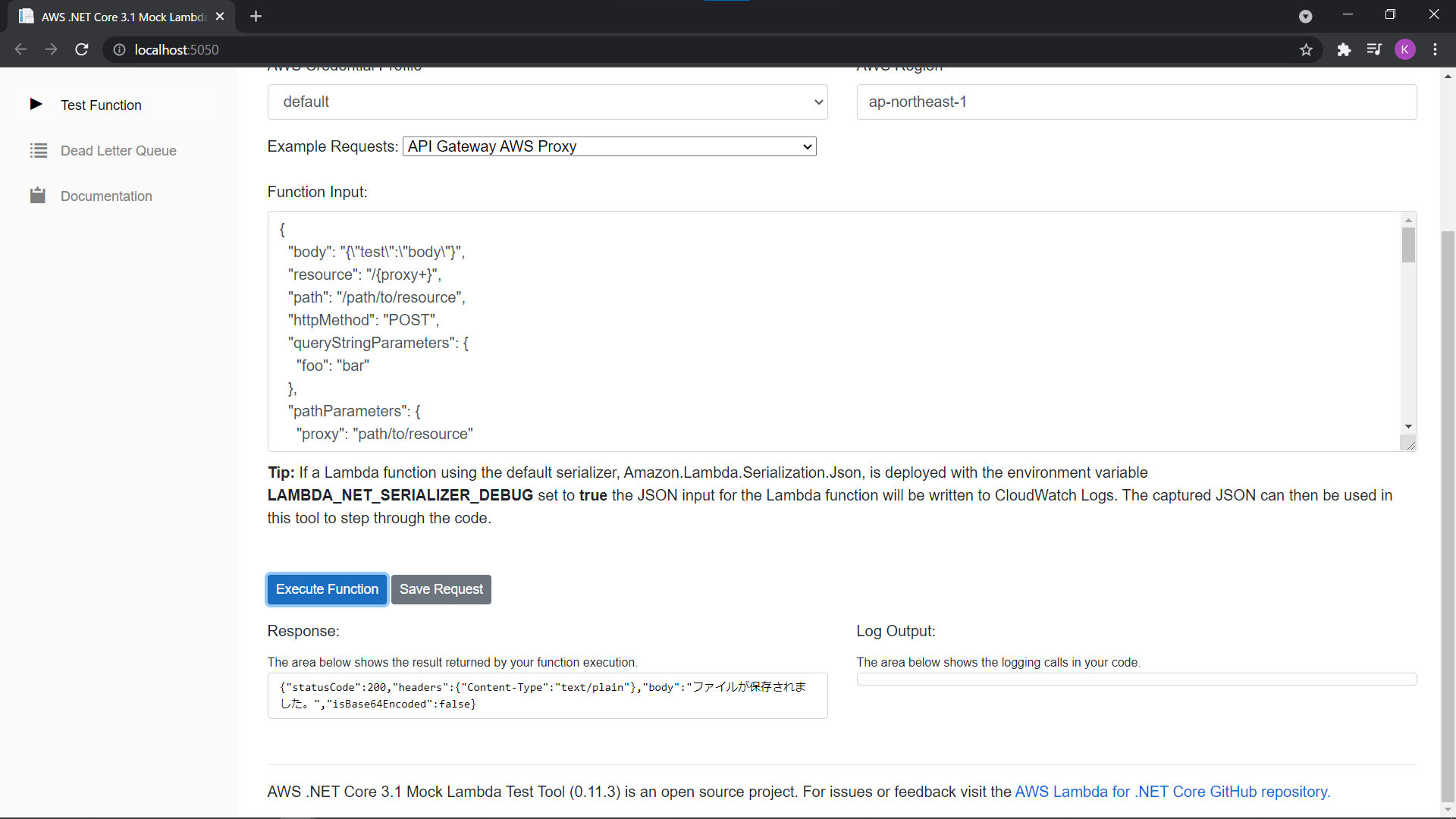Click the Log Output heading

(896, 631)
